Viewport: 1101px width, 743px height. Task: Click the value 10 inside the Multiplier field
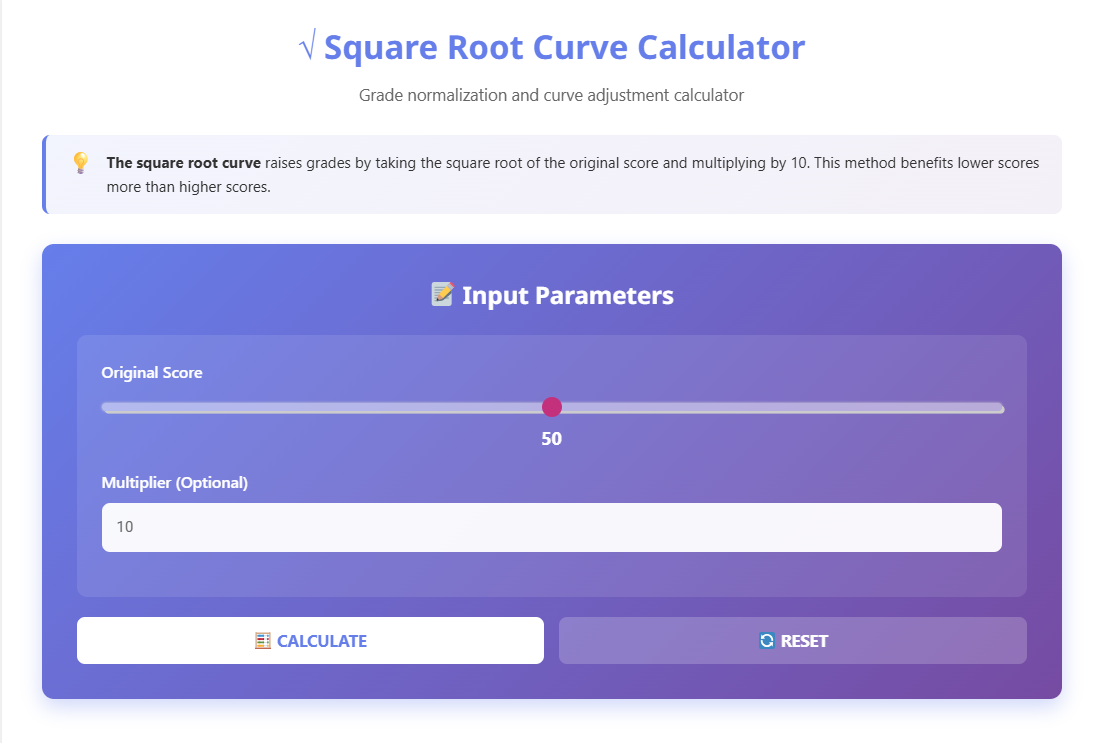[124, 527]
